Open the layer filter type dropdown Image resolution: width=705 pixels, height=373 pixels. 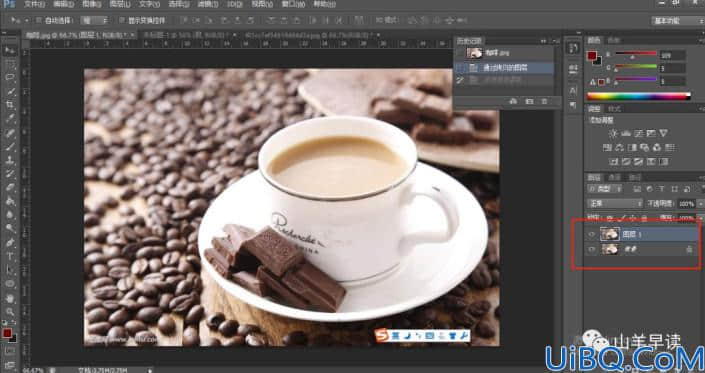tap(605, 189)
